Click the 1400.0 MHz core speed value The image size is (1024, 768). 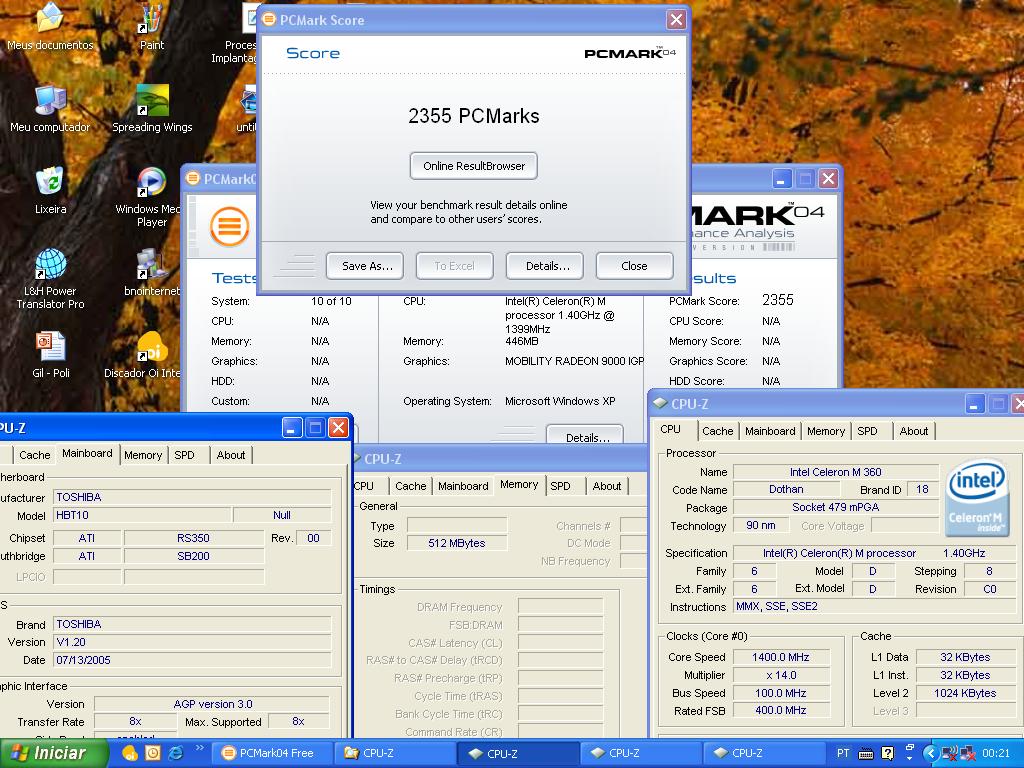coord(780,657)
